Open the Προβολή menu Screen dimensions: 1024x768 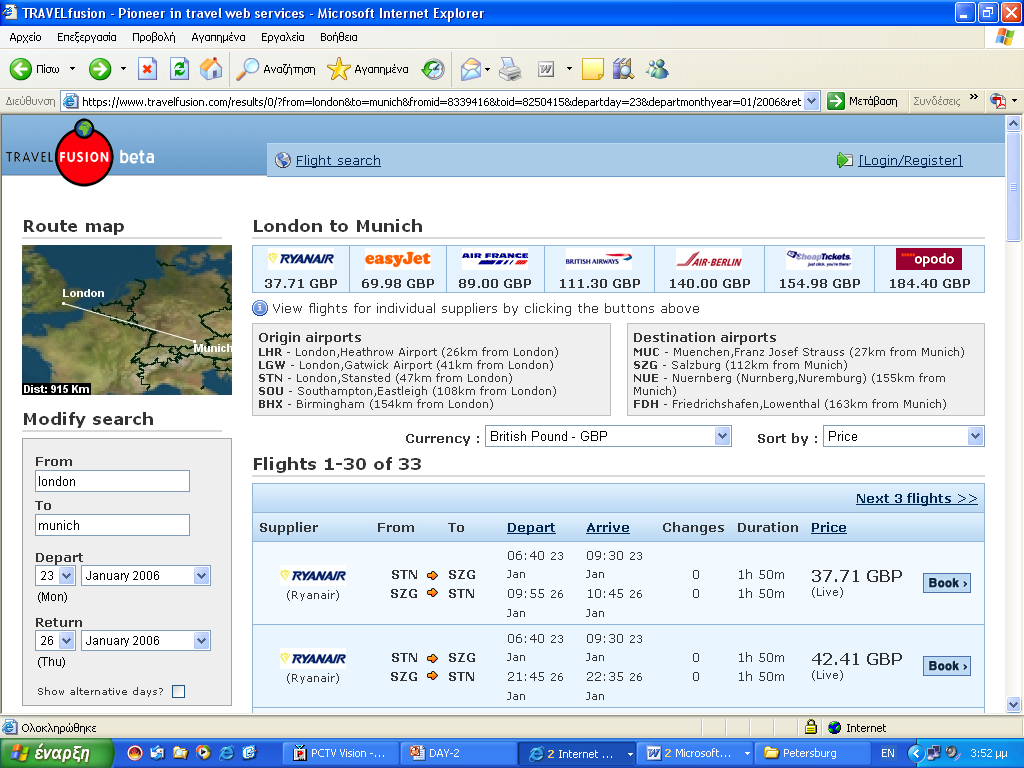tap(153, 37)
